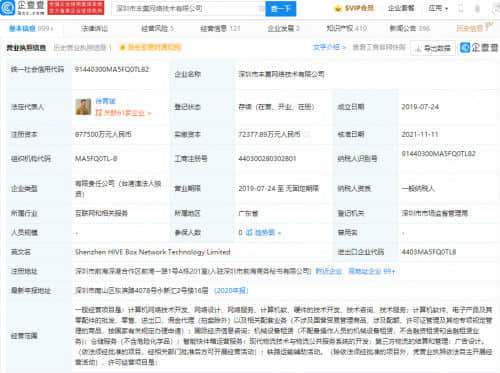Focus the company name search box
Viewport: 500px width, 373px height.
[x=187, y=8]
